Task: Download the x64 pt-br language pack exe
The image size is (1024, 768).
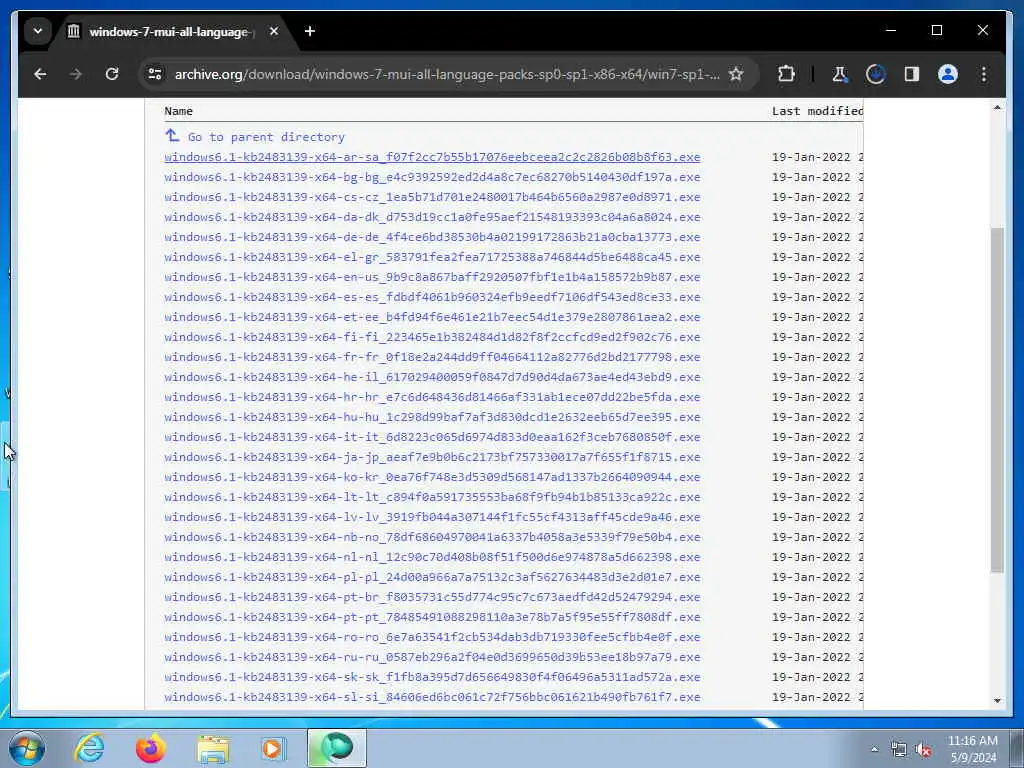Action: click(432, 597)
